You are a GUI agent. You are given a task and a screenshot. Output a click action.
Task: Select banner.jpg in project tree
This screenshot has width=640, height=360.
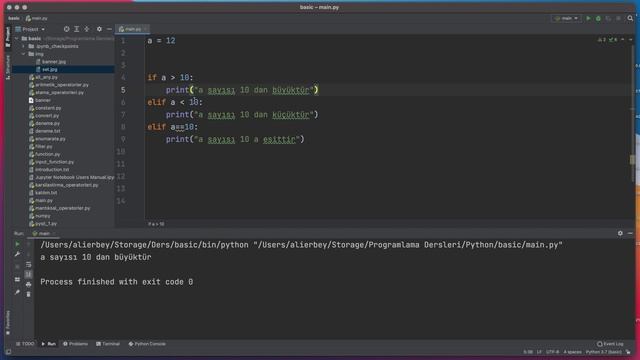coord(53,62)
